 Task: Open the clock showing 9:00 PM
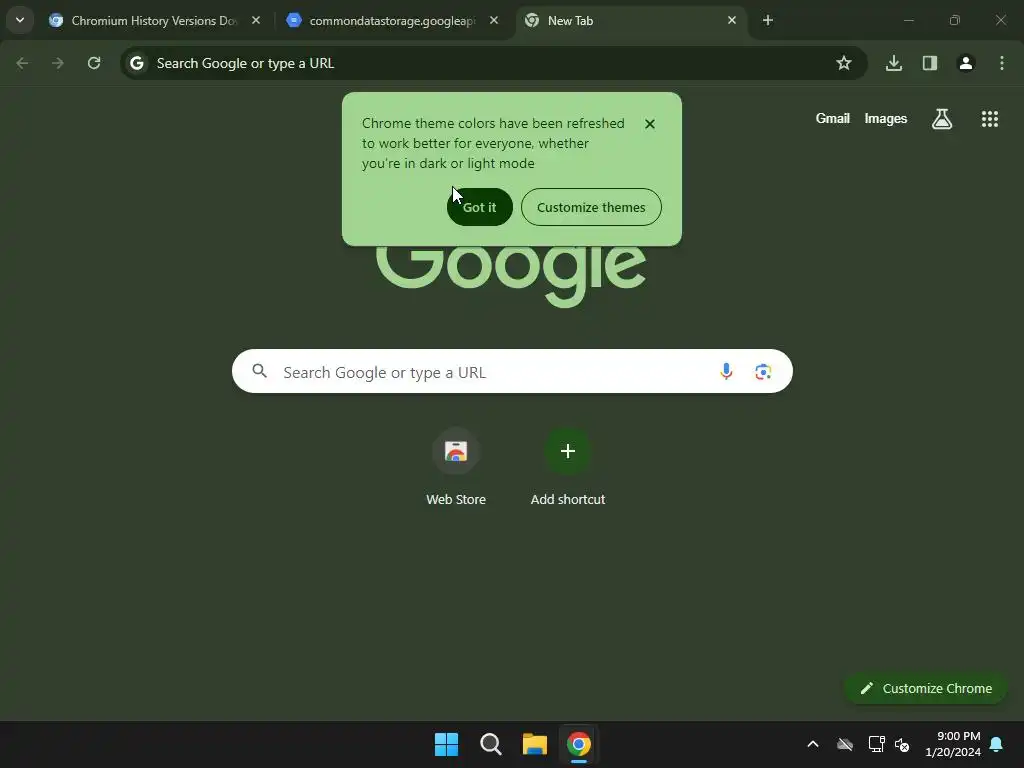tap(953, 744)
